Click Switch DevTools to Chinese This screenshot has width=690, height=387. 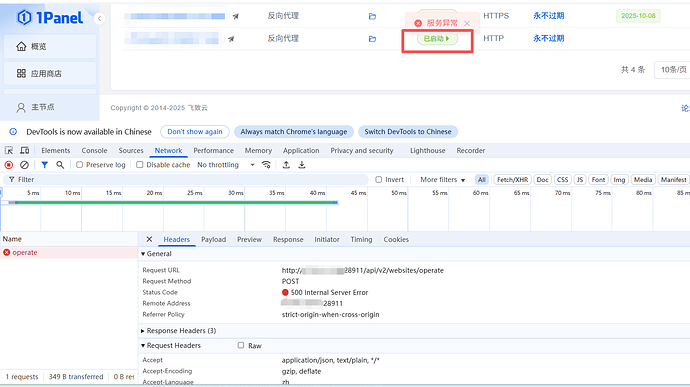(408, 132)
